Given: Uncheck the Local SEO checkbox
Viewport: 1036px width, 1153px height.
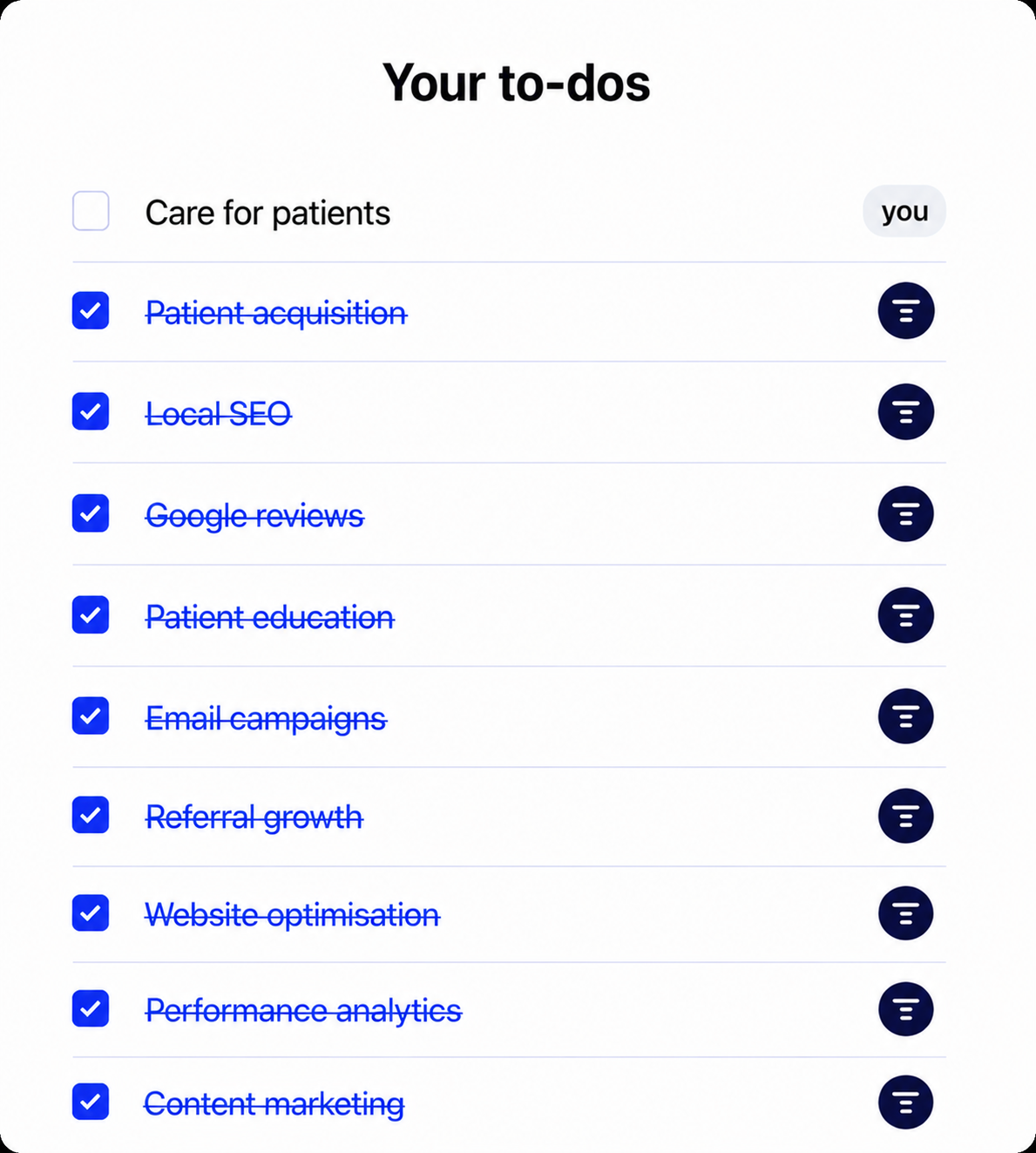Looking at the screenshot, I should (91, 411).
